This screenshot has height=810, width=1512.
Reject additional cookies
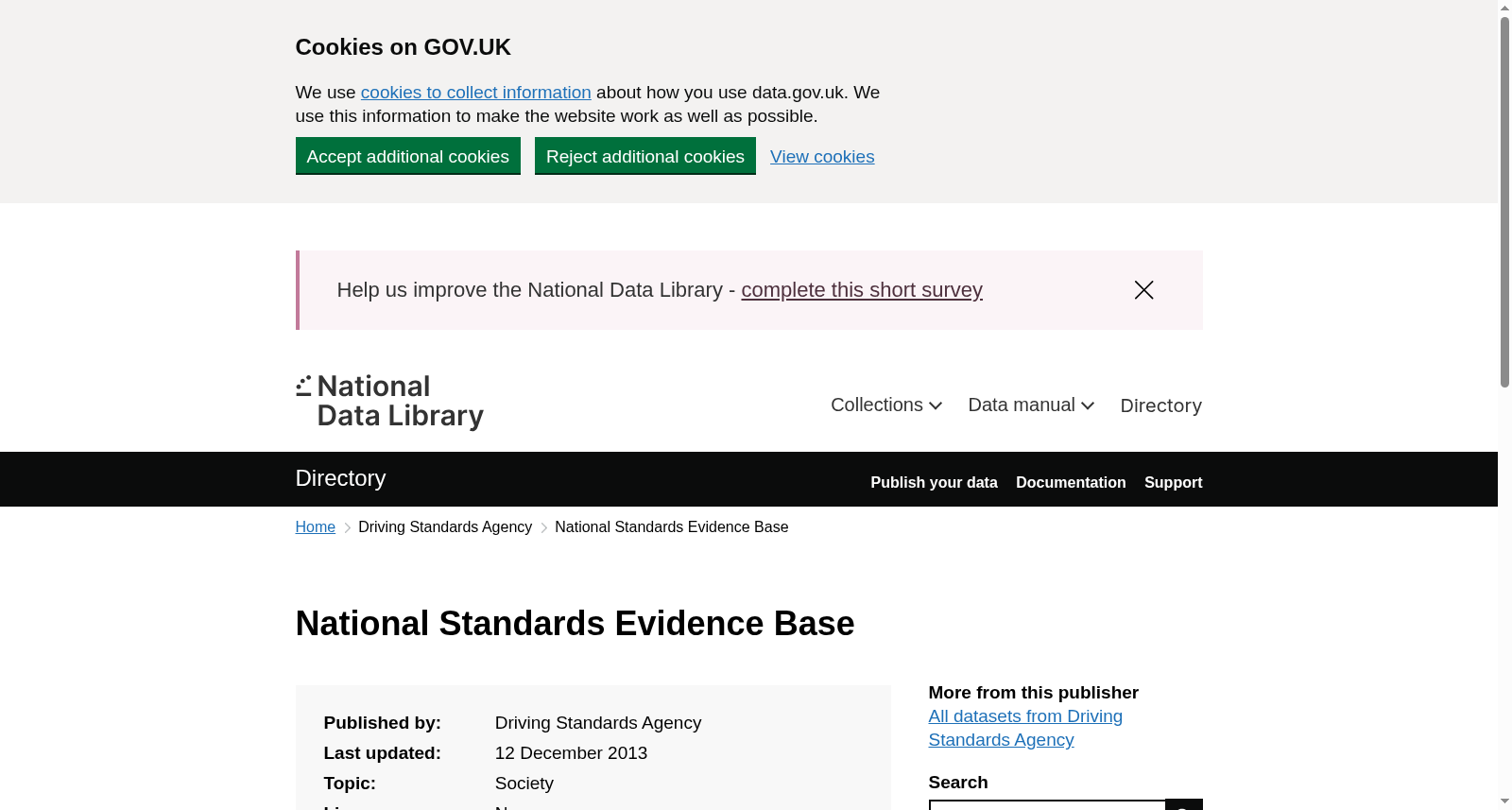coord(645,156)
